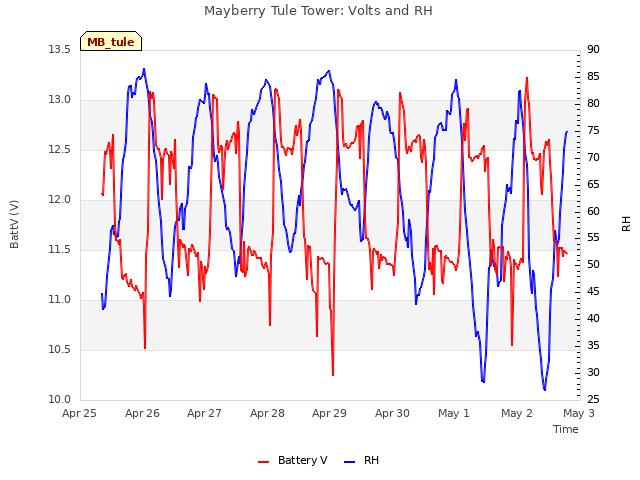The width and height of the screenshot is (640, 480).
Task: Click the 12.5 voltage tick label
Action: 60,149
